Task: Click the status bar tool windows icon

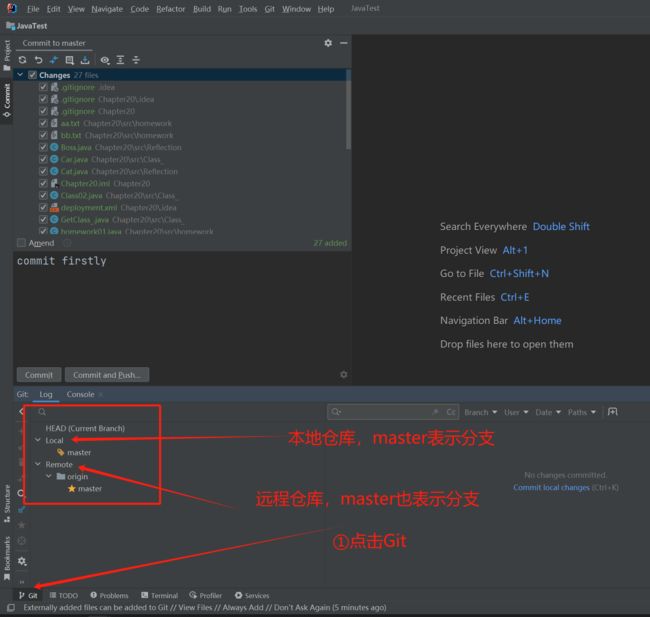Action: [11, 607]
